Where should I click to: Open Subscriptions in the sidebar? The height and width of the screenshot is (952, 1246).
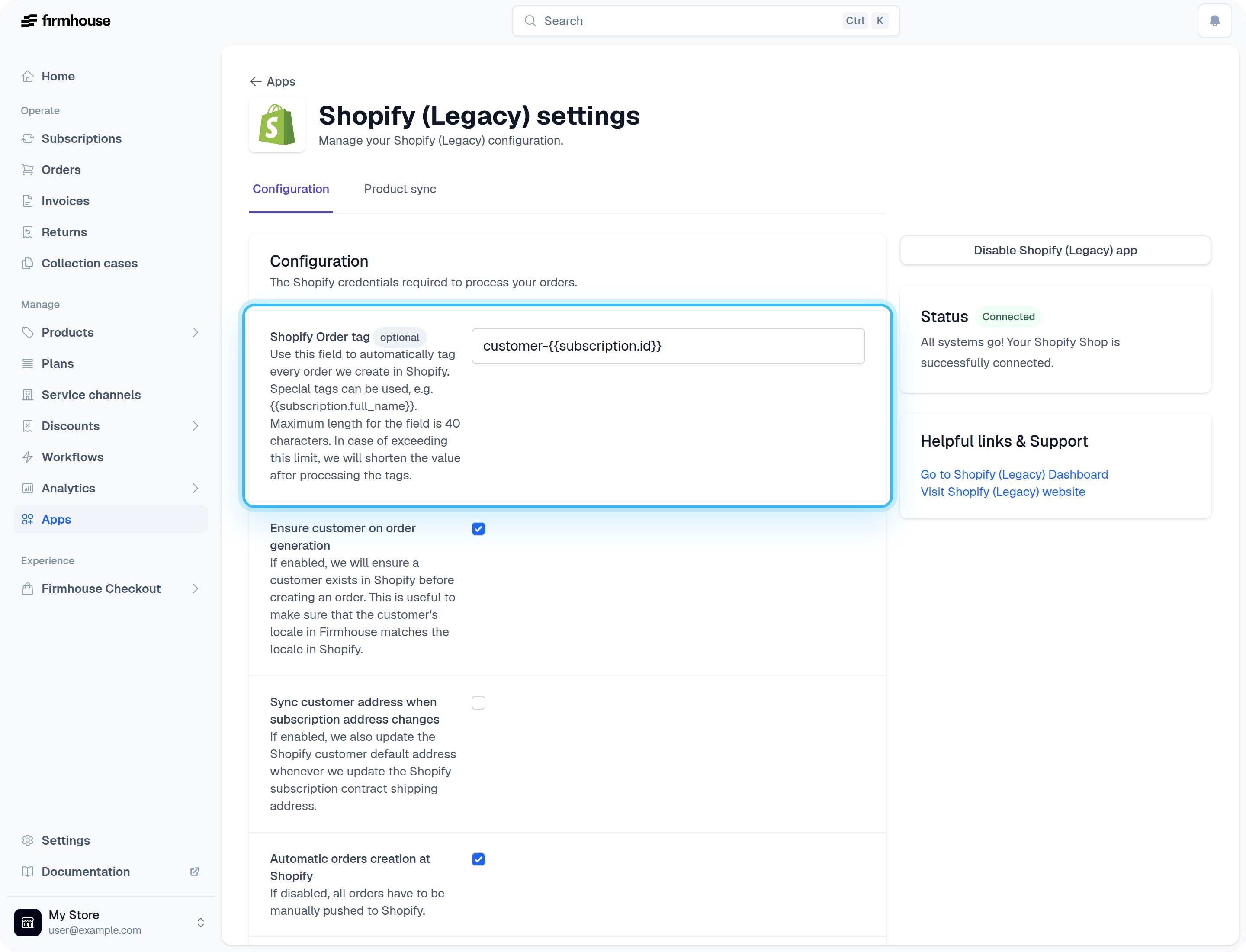pyautogui.click(x=110, y=138)
